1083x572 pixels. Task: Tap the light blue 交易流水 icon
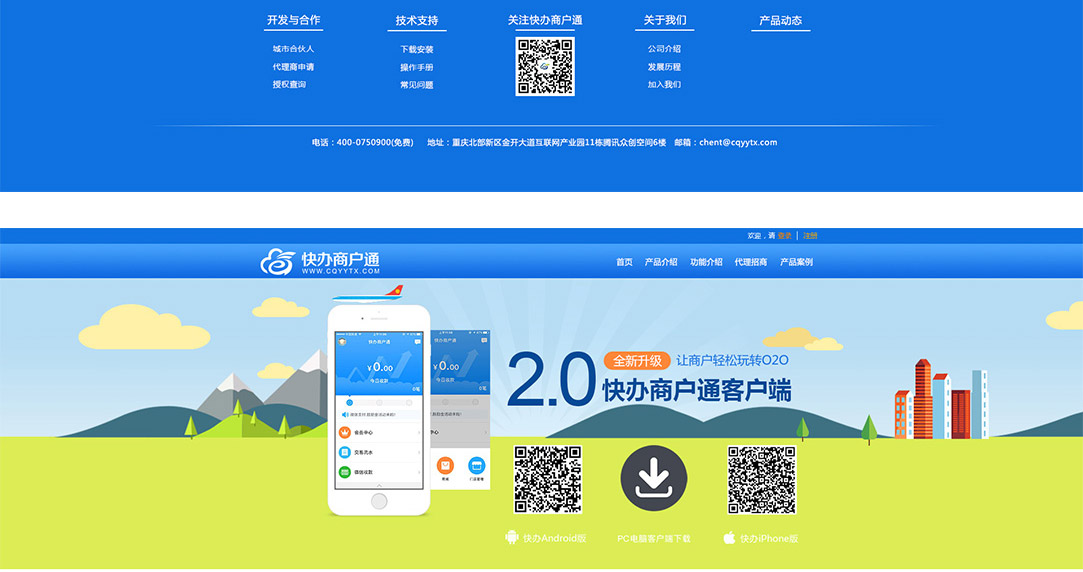tap(345, 452)
